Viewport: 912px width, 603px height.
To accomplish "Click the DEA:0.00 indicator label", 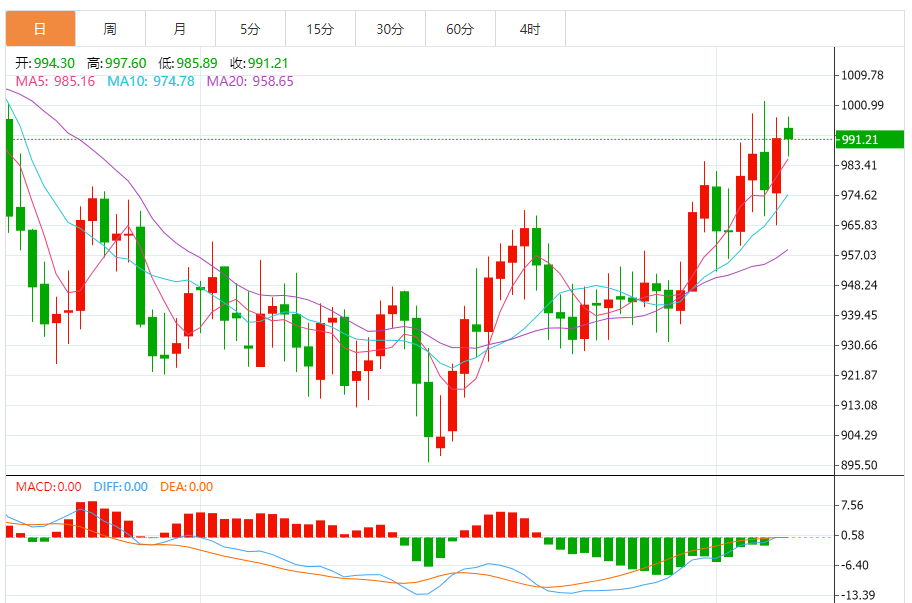I will click(x=187, y=487).
